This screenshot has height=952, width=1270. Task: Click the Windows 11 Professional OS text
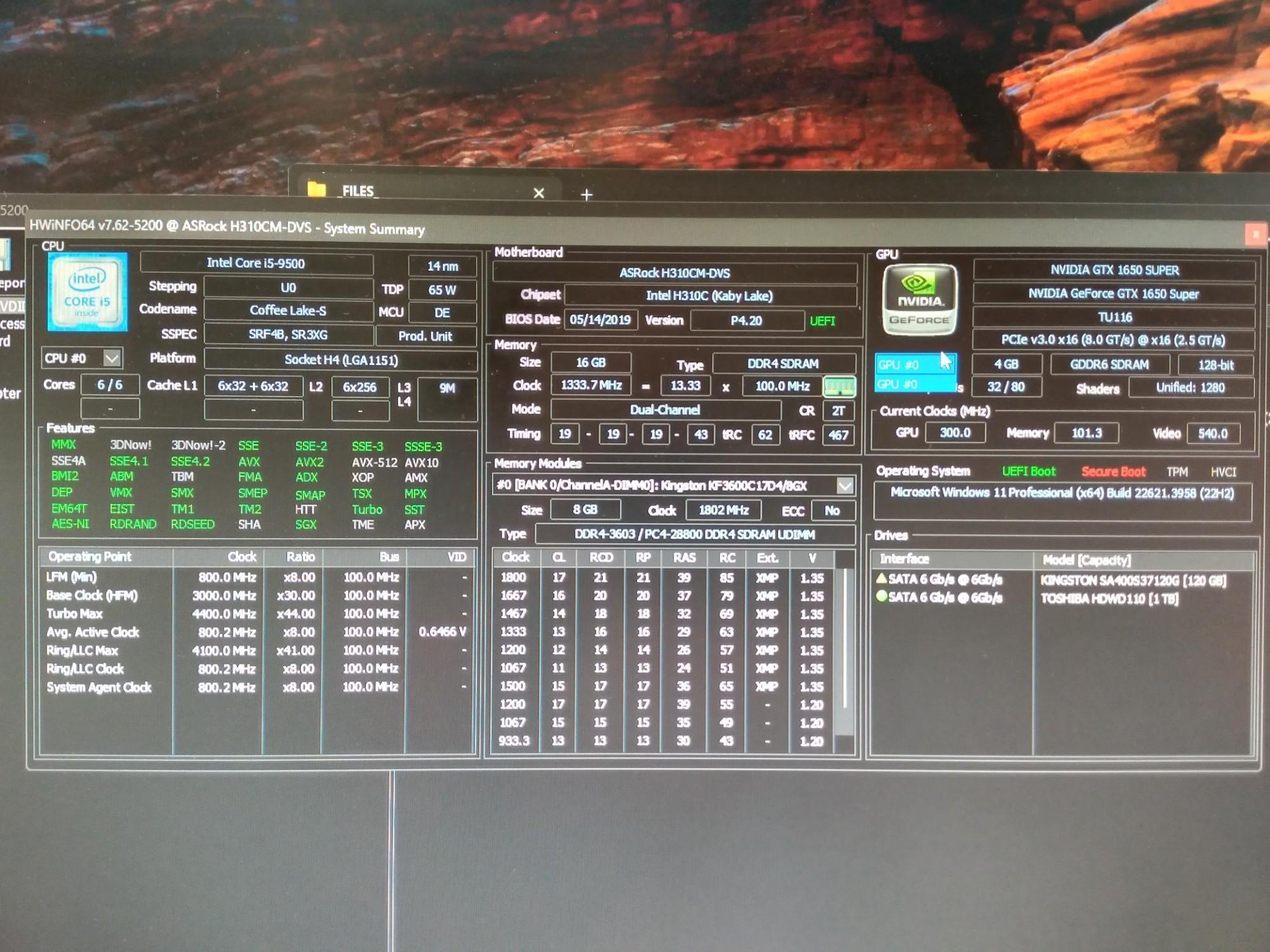coord(1062,493)
